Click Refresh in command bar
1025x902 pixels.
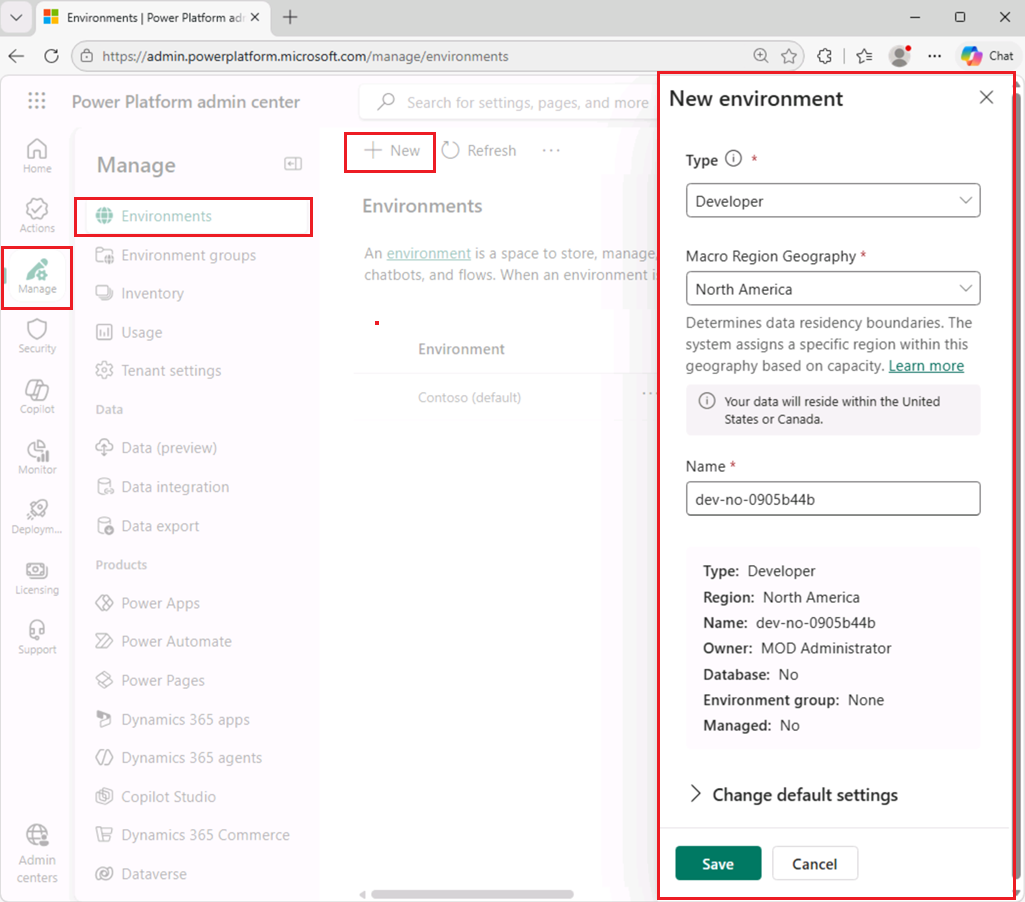[479, 151]
